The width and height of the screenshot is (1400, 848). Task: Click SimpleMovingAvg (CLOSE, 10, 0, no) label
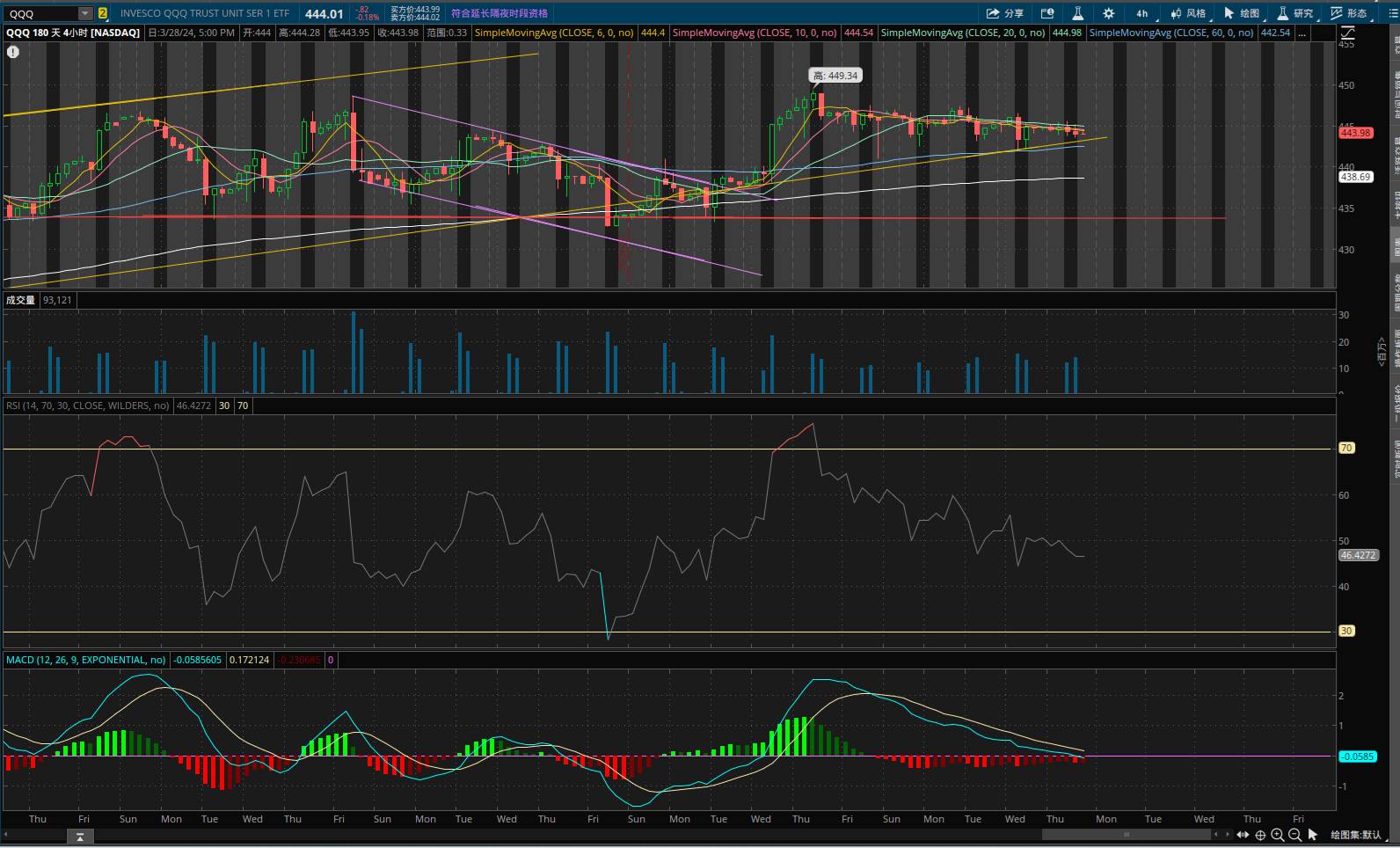tap(755, 33)
